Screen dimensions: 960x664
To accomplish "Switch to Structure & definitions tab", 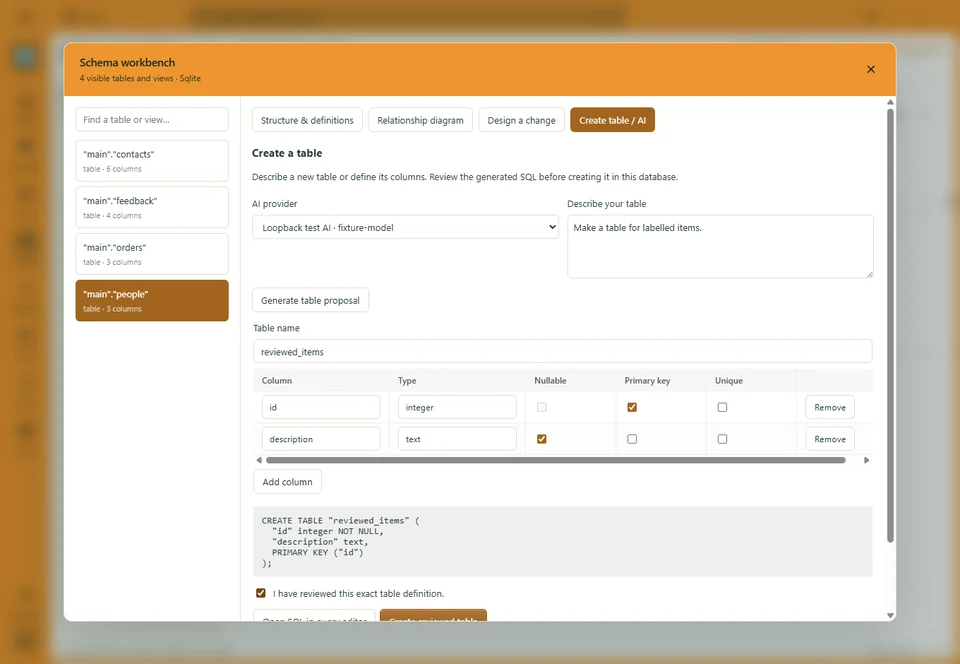I will pos(307,120).
